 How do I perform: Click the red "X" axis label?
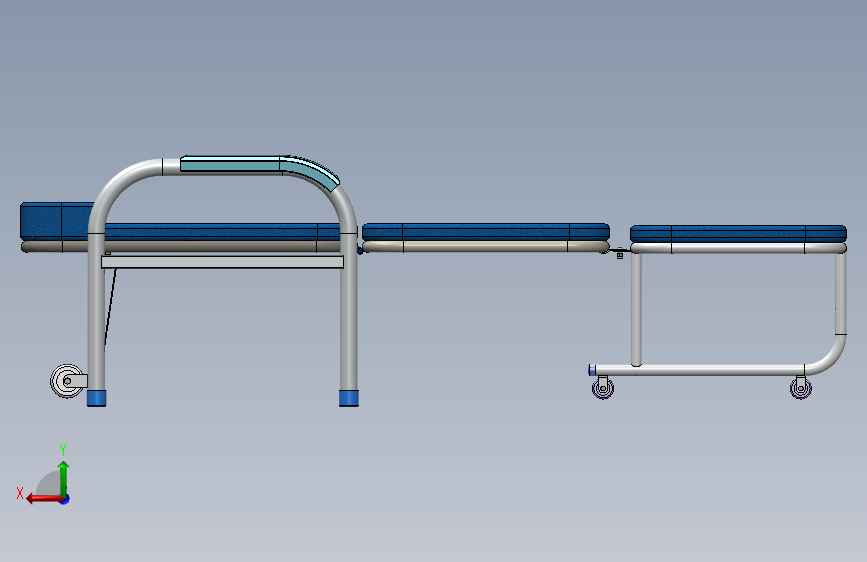(x=20, y=493)
